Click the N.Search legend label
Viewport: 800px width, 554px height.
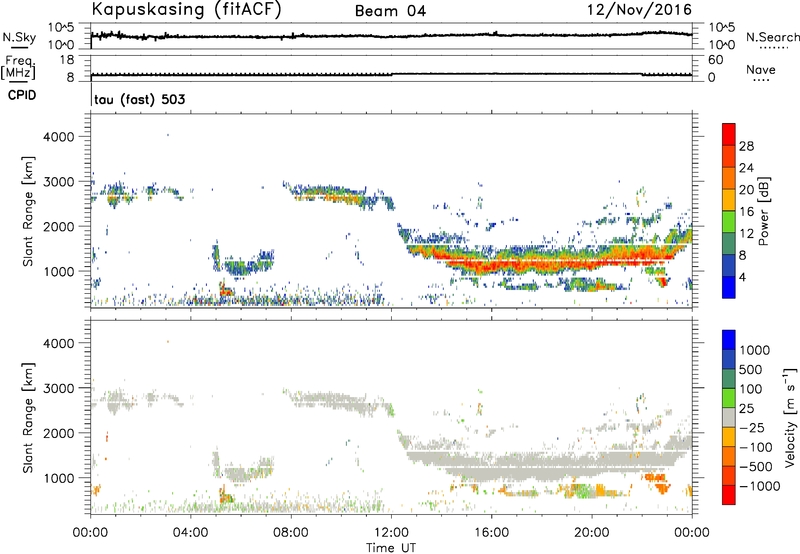coord(772,37)
